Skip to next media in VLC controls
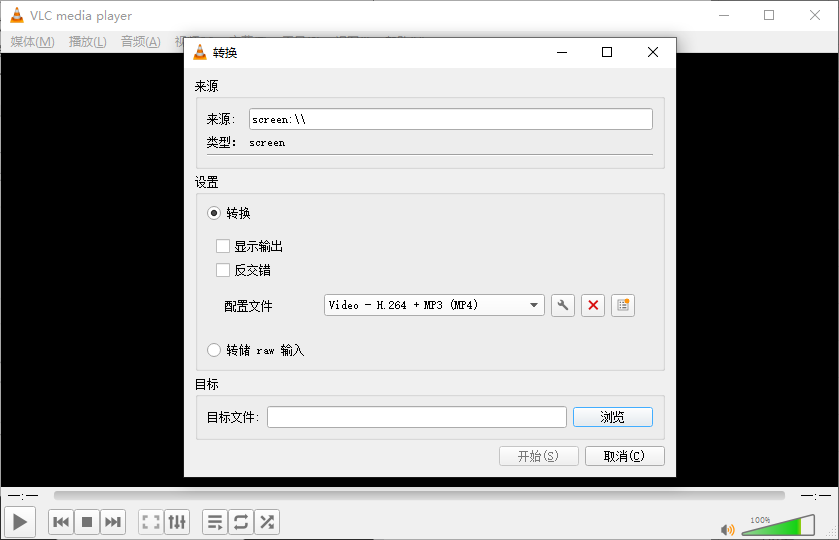839x540 pixels. tap(112, 522)
